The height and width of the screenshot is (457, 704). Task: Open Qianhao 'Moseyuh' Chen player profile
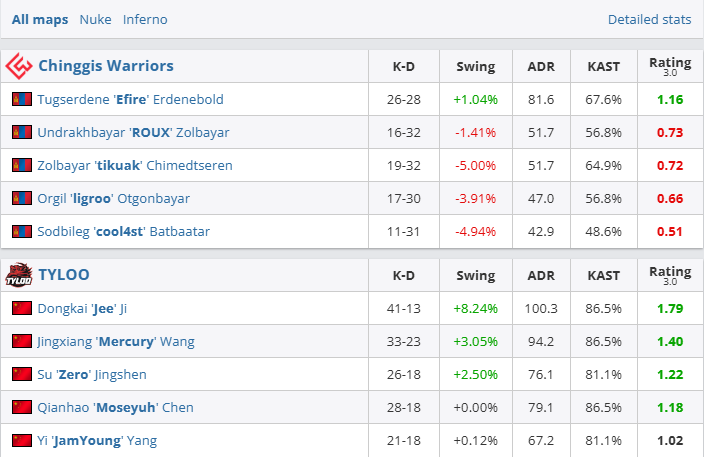(115, 408)
